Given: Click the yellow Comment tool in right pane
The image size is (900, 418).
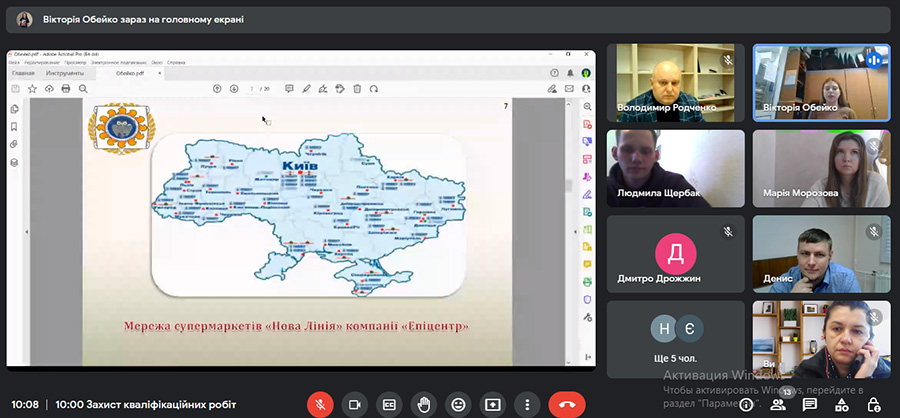Looking at the screenshot, I should pyautogui.click(x=587, y=264).
